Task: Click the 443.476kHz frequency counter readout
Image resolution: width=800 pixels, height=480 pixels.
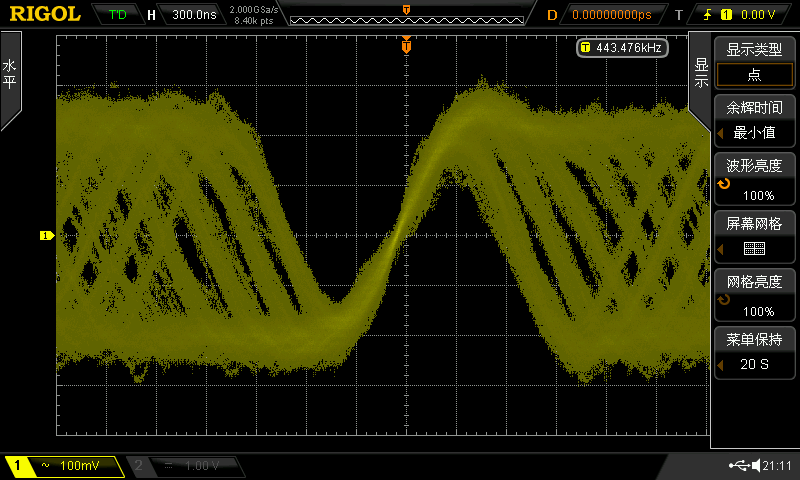Action: tap(622, 47)
